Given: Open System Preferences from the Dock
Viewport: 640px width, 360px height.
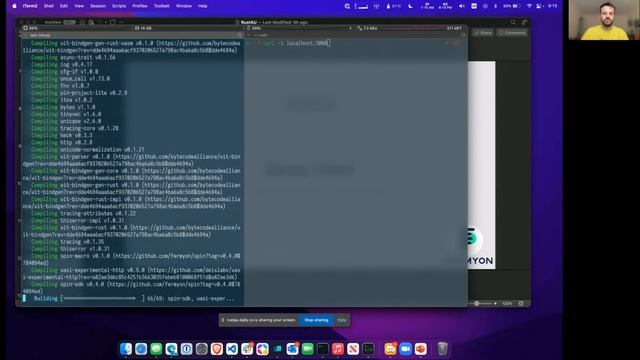Looking at the screenshot, I should [x=202, y=349].
